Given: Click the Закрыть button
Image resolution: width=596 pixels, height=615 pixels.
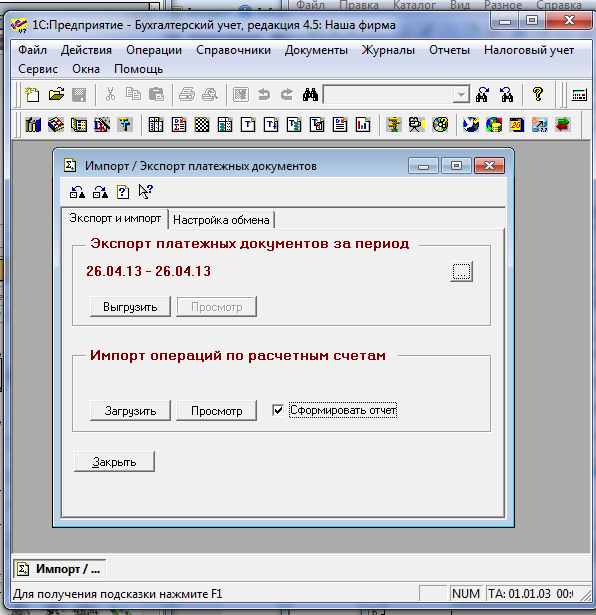Looking at the screenshot, I should (x=114, y=462).
